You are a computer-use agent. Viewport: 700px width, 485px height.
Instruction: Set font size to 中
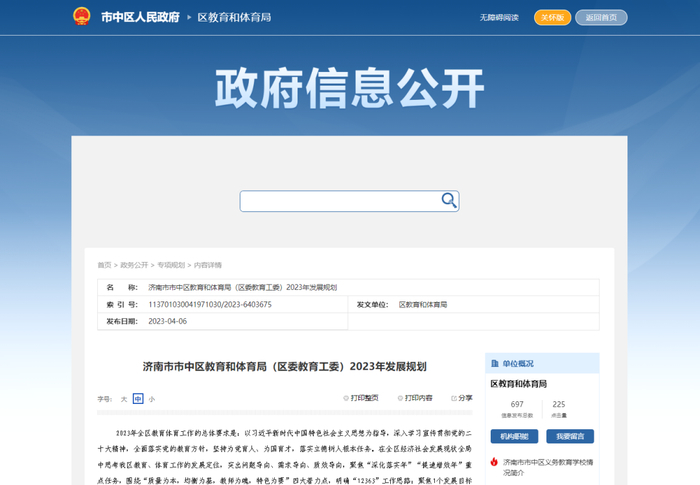pyautogui.click(x=138, y=398)
